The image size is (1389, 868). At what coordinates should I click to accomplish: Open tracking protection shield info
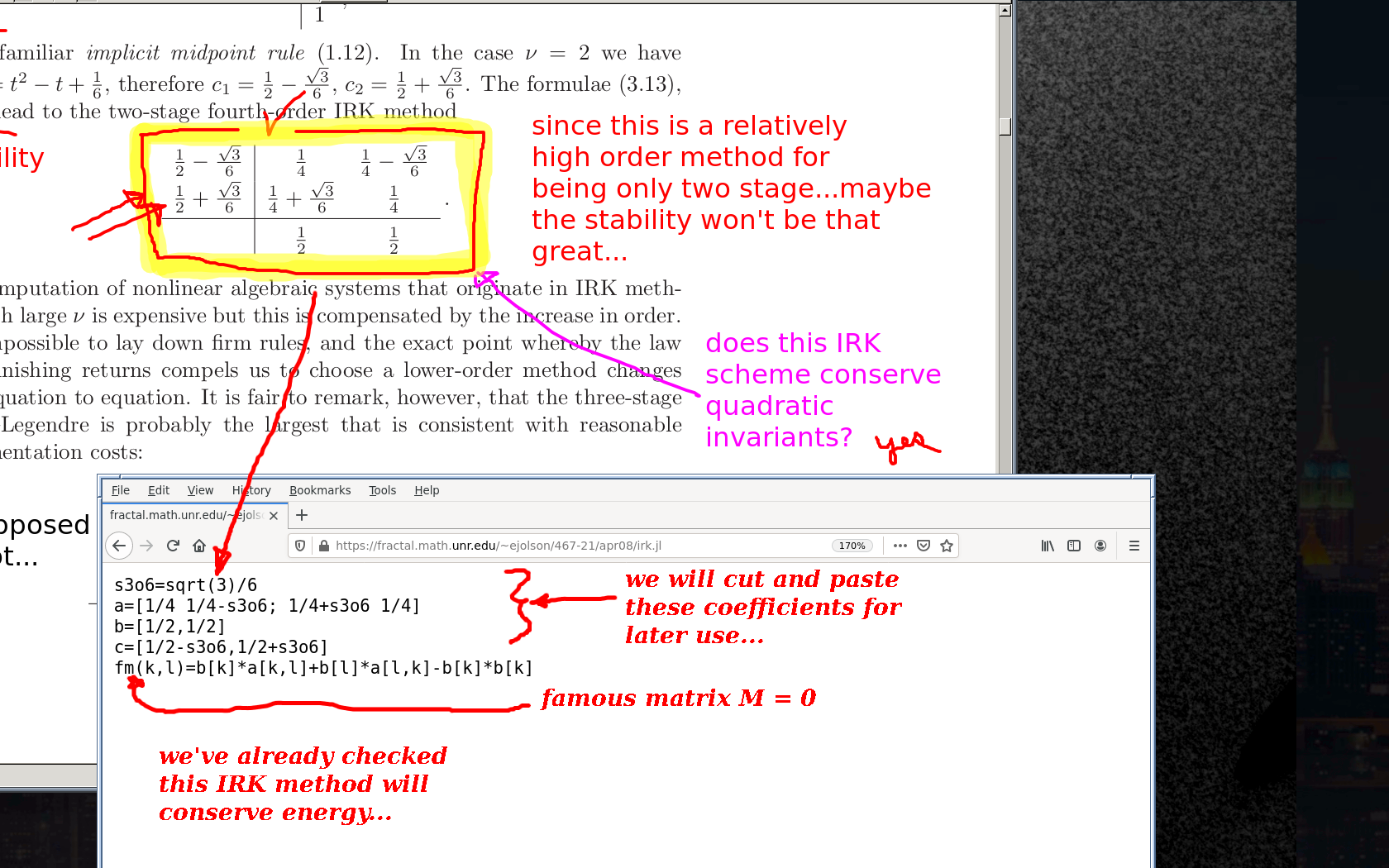point(301,546)
